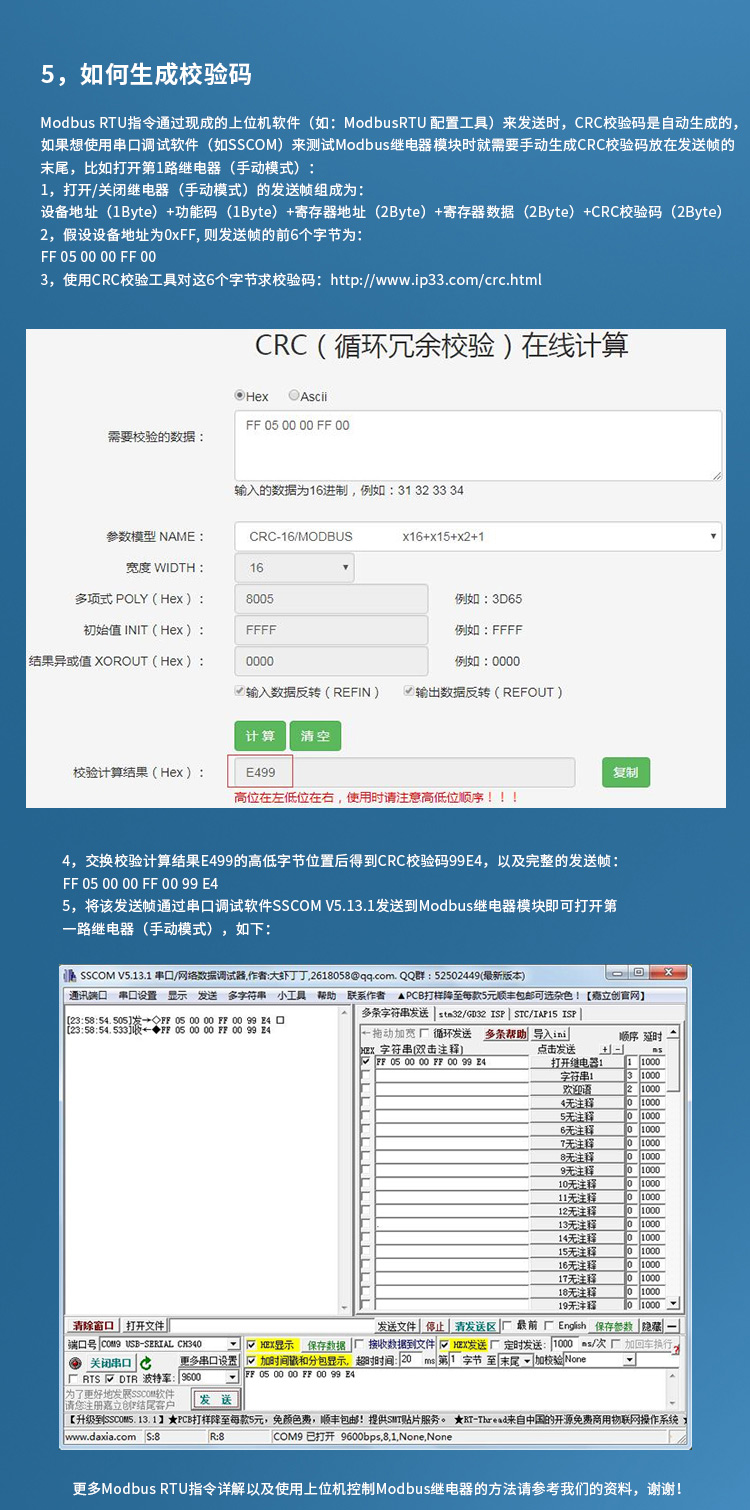The width and height of the screenshot is (750, 1510).
Task: Click the 需要校验的数据 input text area
Action: 478,445
